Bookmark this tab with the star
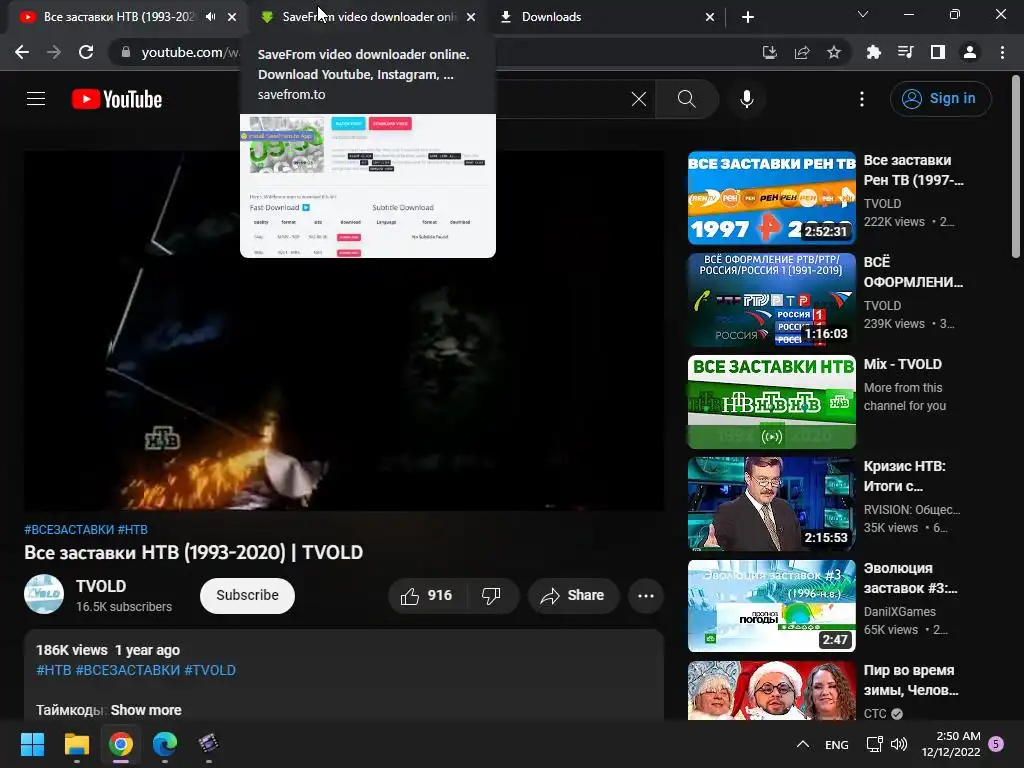This screenshot has width=1024, height=768. click(x=834, y=52)
